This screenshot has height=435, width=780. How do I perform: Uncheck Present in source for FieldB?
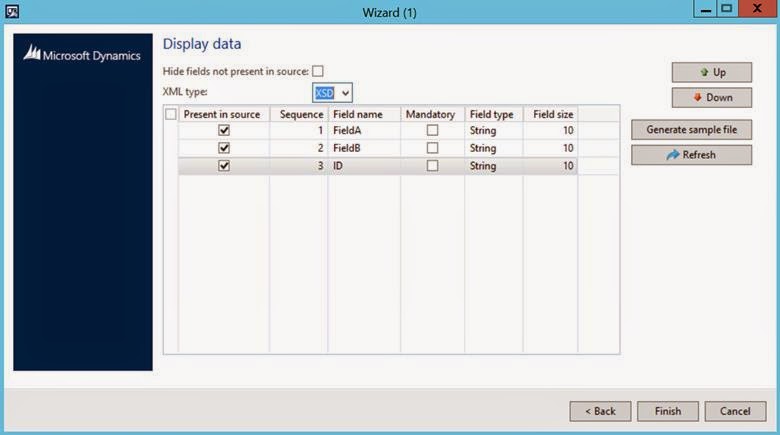point(224,148)
